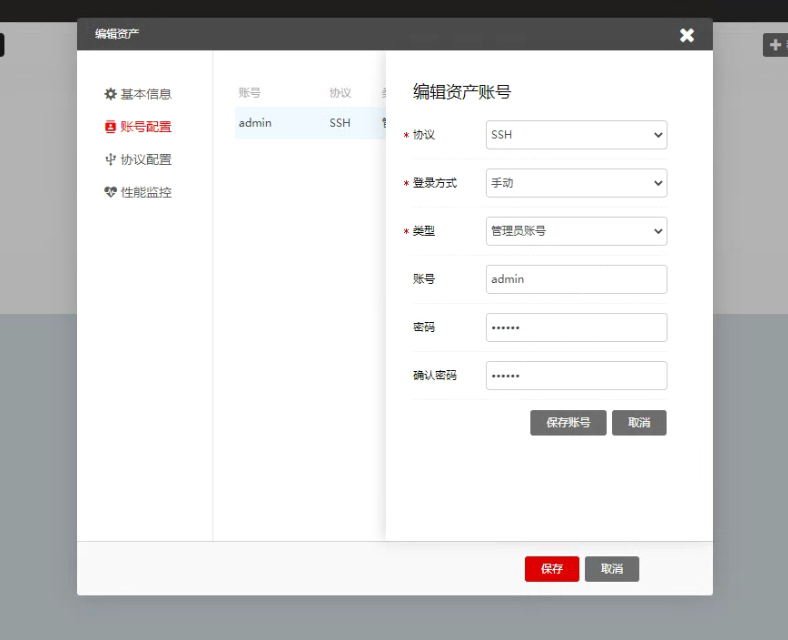The image size is (788, 640).
Task: Click the red 保存 button
Action: (552, 569)
